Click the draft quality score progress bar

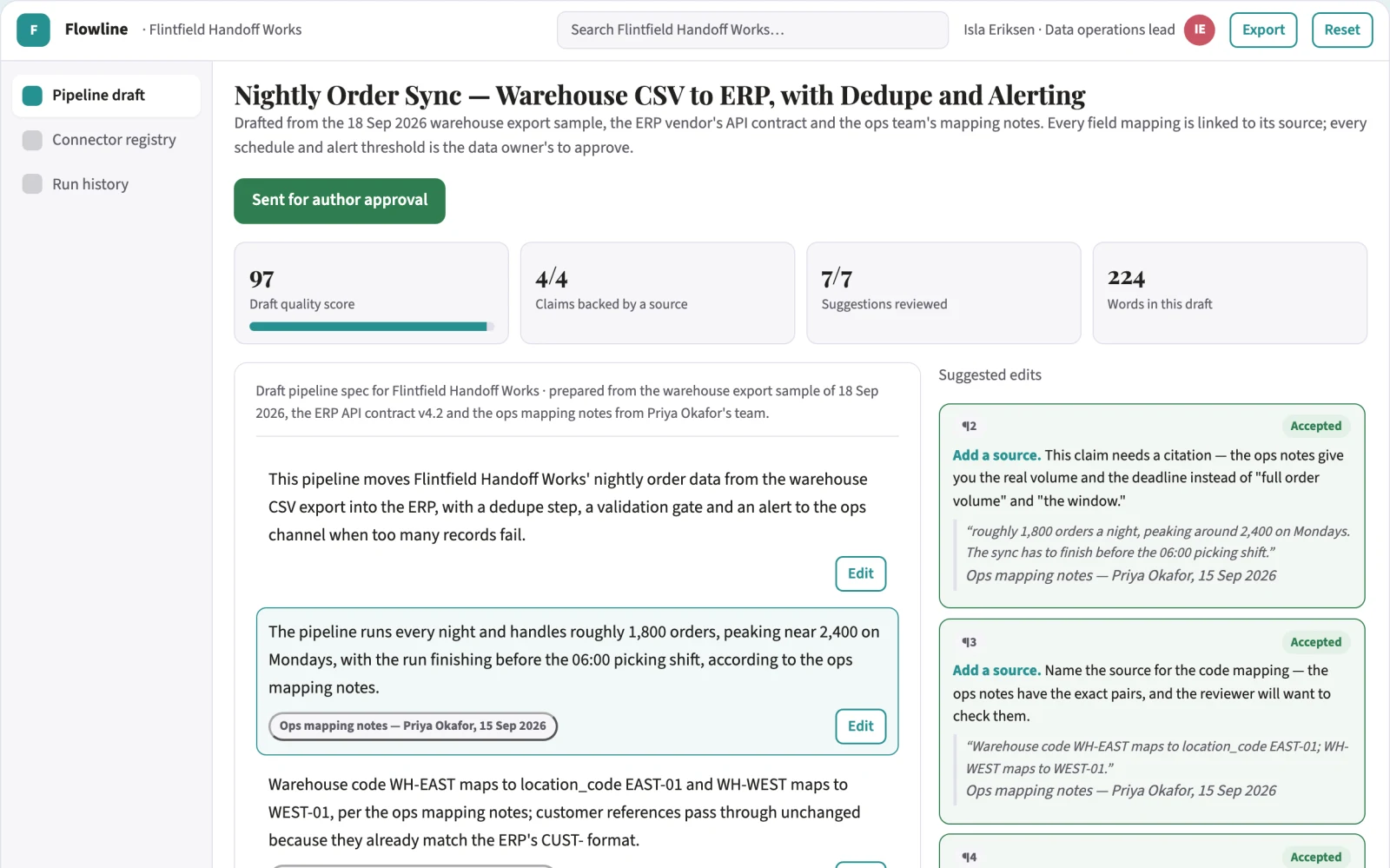tap(372, 327)
